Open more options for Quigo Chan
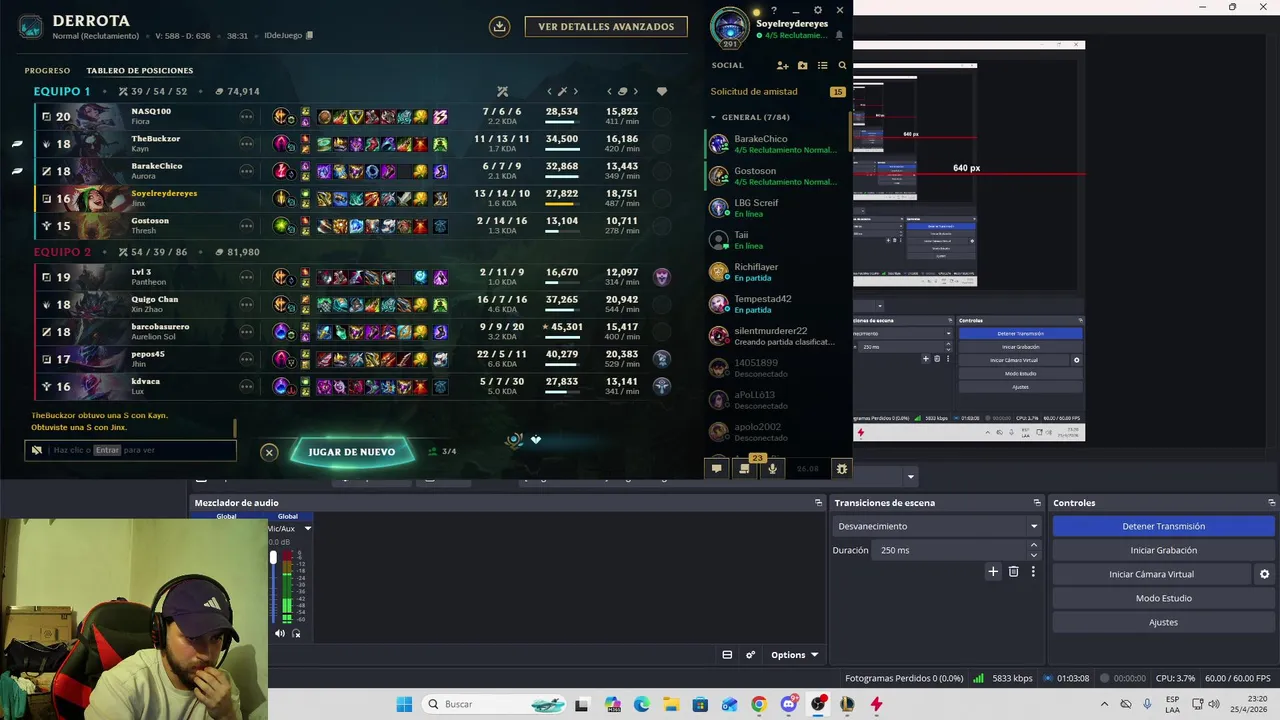The width and height of the screenshot is (1280, 720). (x=246, y=304)
